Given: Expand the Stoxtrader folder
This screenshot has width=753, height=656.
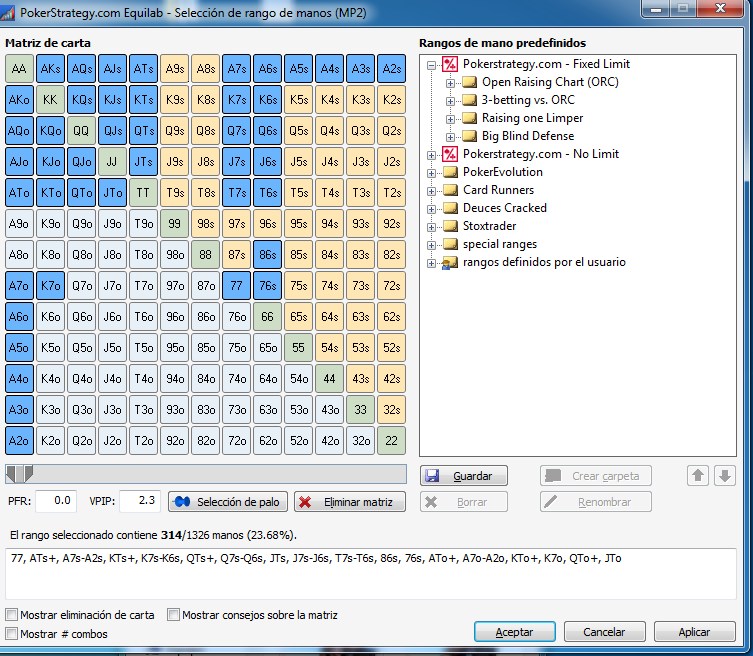Looking at the screenshot, I should 431,227.
